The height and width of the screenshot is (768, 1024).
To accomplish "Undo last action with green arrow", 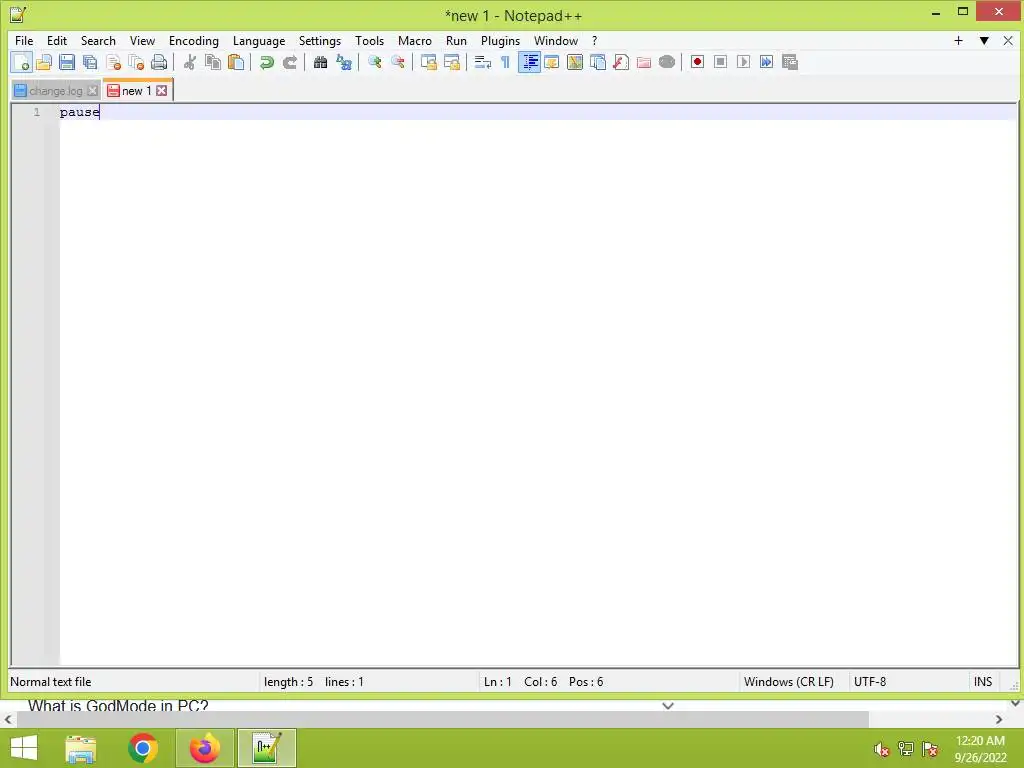I will pos(266,62).
